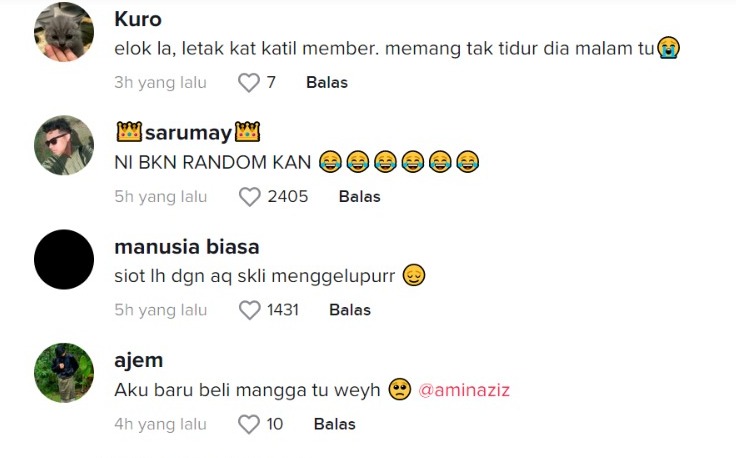Open the manusia biasa username
Screen dimensions: 736x458
(187, 247)
